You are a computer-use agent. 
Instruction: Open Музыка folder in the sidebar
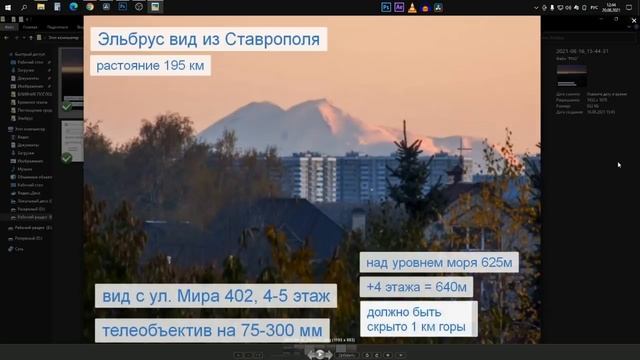[x=24, y=169]
